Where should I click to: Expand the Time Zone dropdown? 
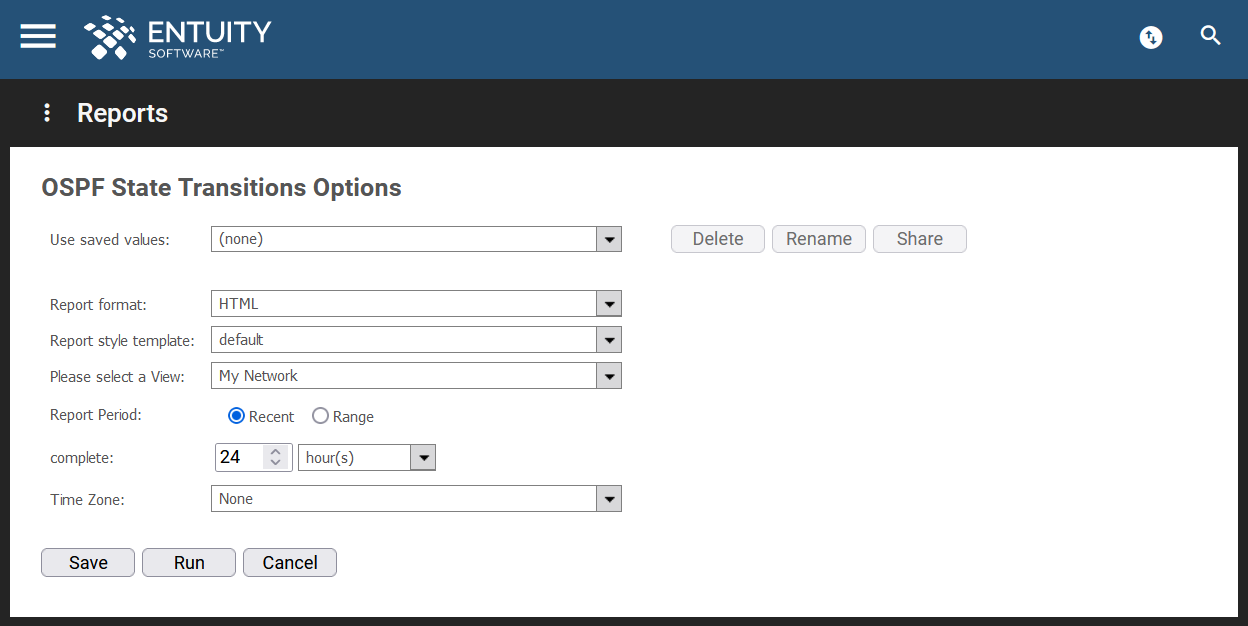point(416,499)
